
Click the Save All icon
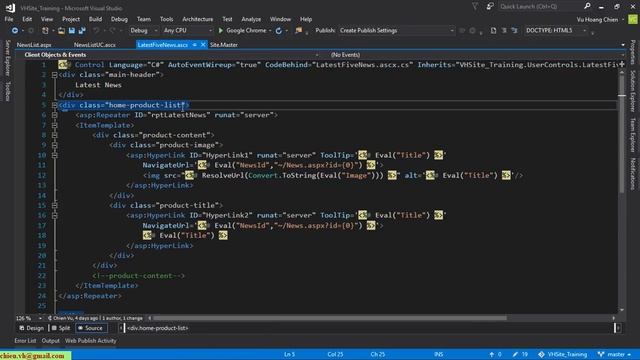pos(82,31)
